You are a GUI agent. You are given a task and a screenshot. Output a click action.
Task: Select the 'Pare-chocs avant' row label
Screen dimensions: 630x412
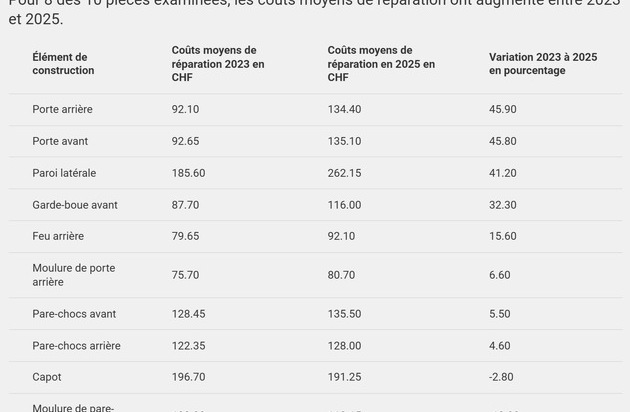(74, 314)
